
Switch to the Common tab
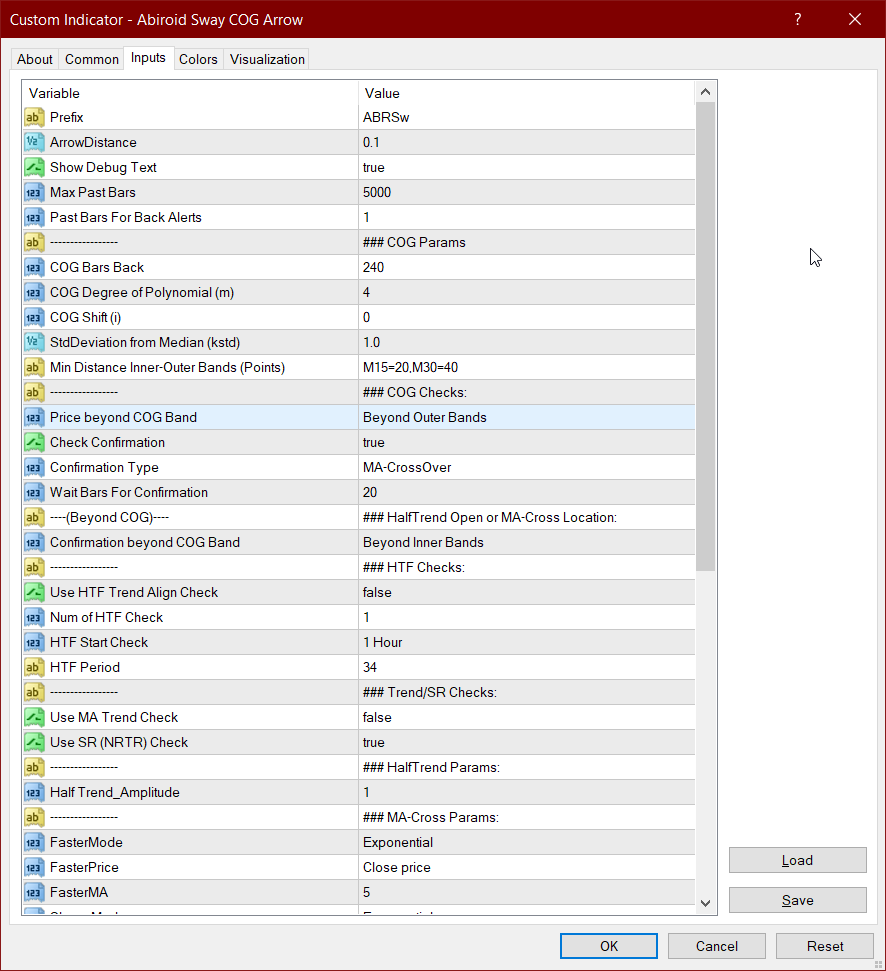92,59
